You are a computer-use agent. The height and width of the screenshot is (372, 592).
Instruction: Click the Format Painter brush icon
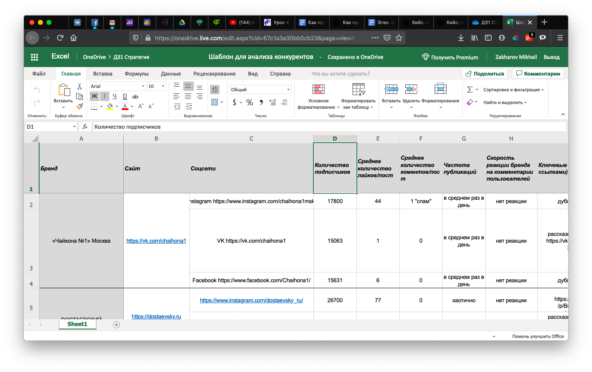pyautogui.click(x=79, y=106)
